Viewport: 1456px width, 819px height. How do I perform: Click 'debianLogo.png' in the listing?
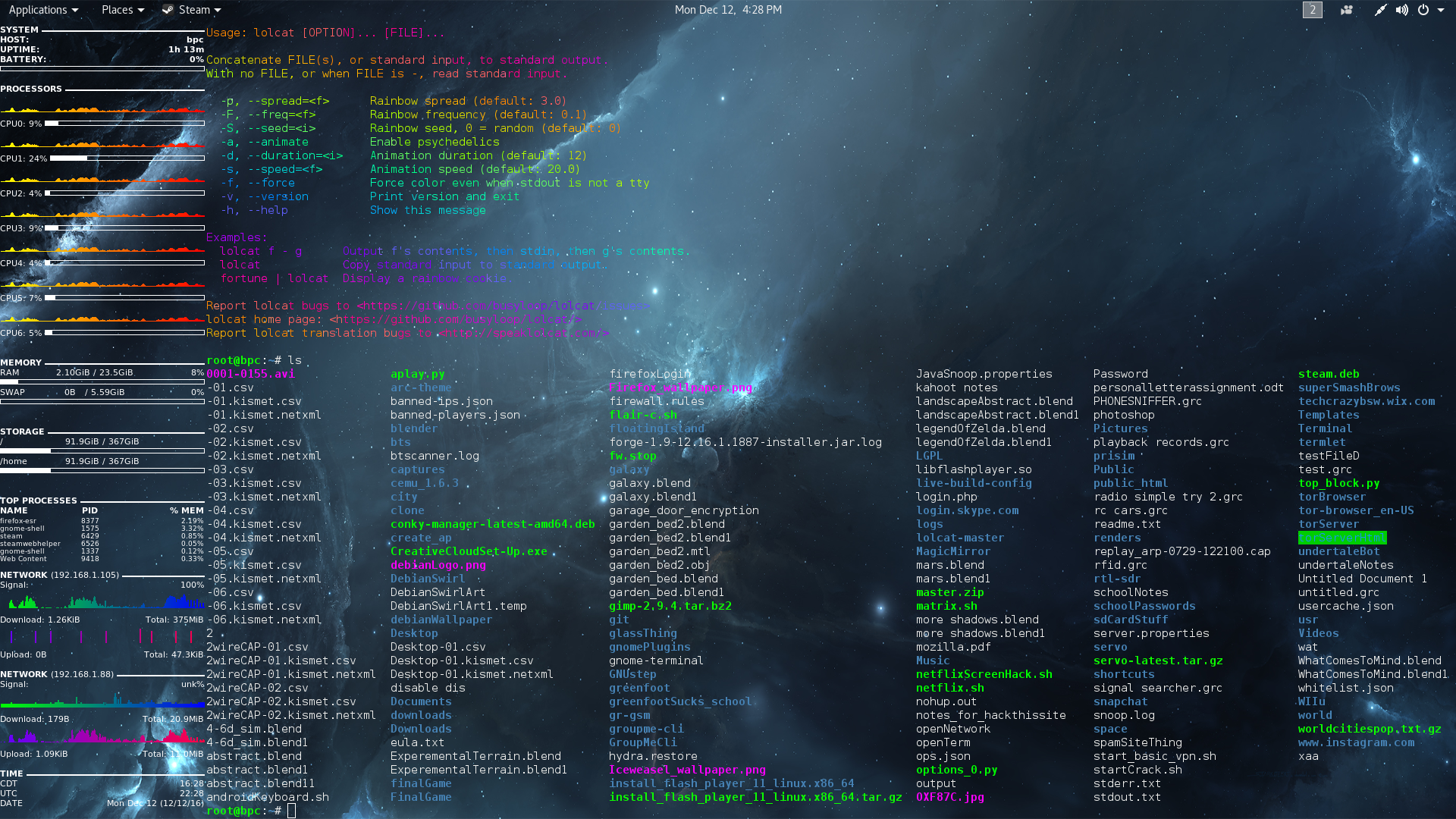click(x=438, y=565)
